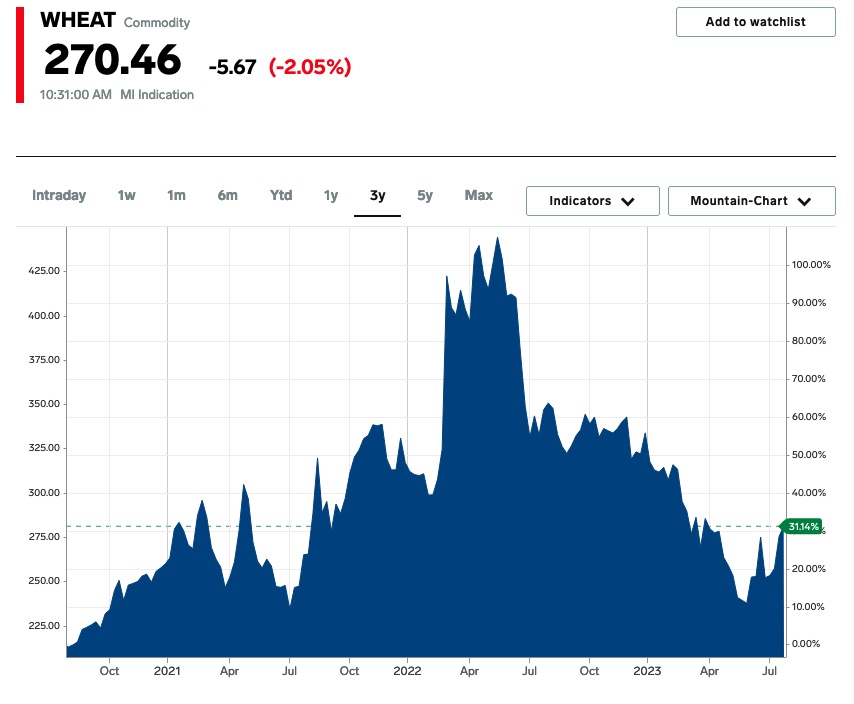Open the Indicators dropdown
This screenshot has width=854, height=704.
pos(593,201)
